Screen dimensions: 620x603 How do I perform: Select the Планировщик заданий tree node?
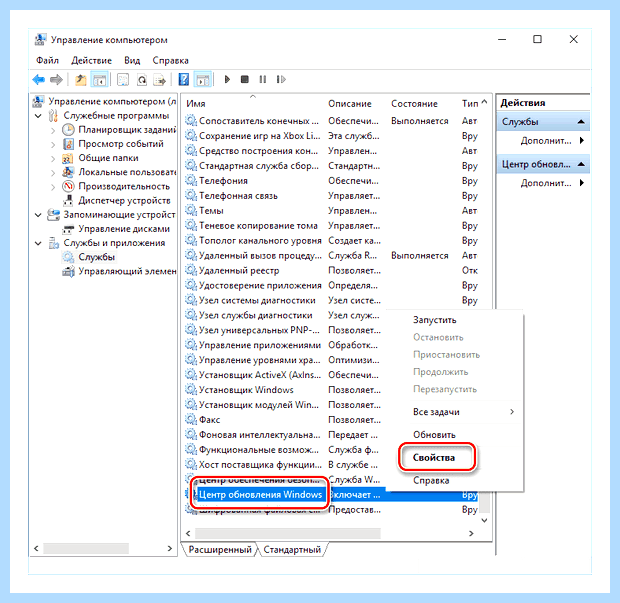point(127,130)
